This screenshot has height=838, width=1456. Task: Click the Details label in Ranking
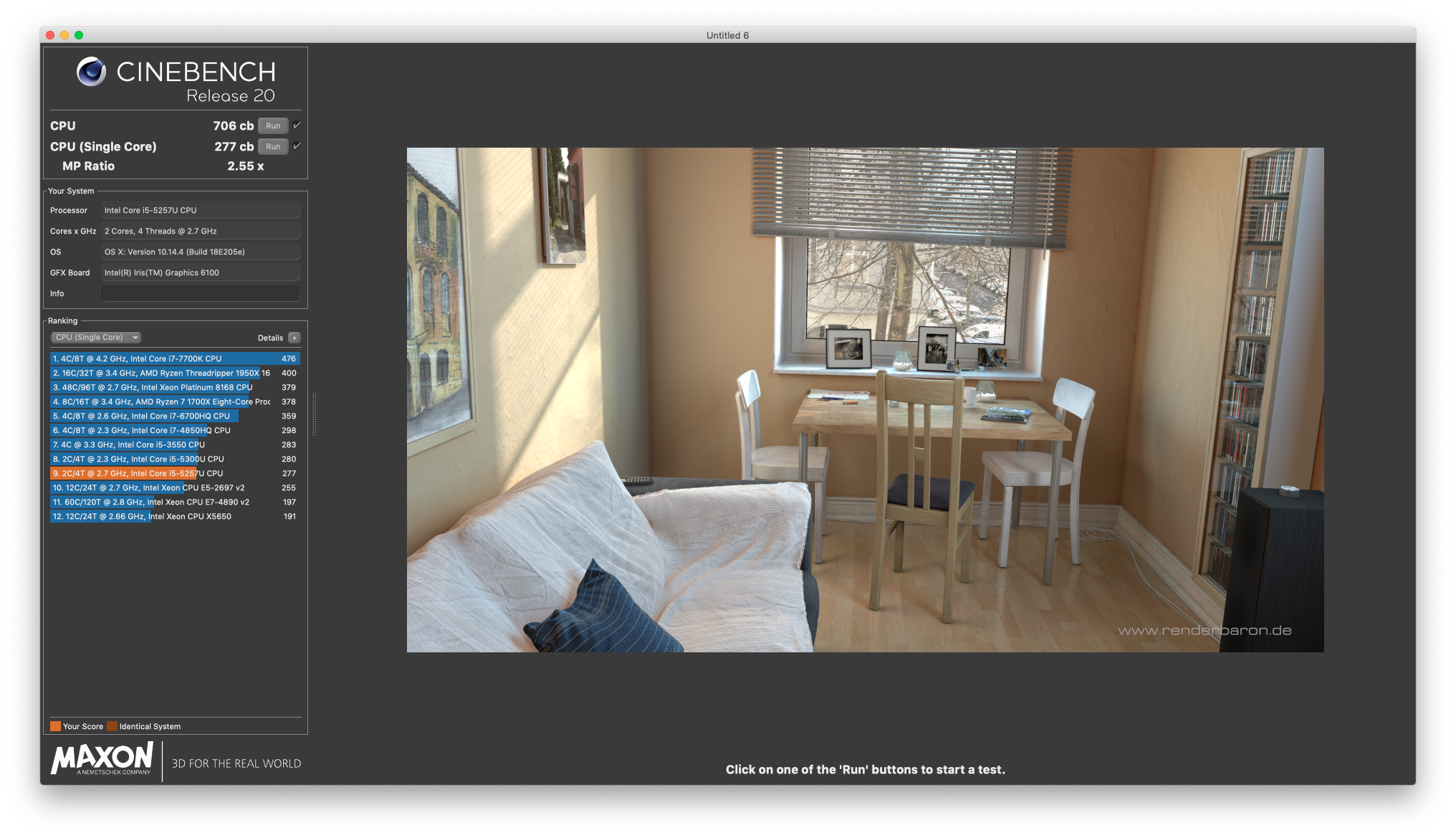pos(270,338)
